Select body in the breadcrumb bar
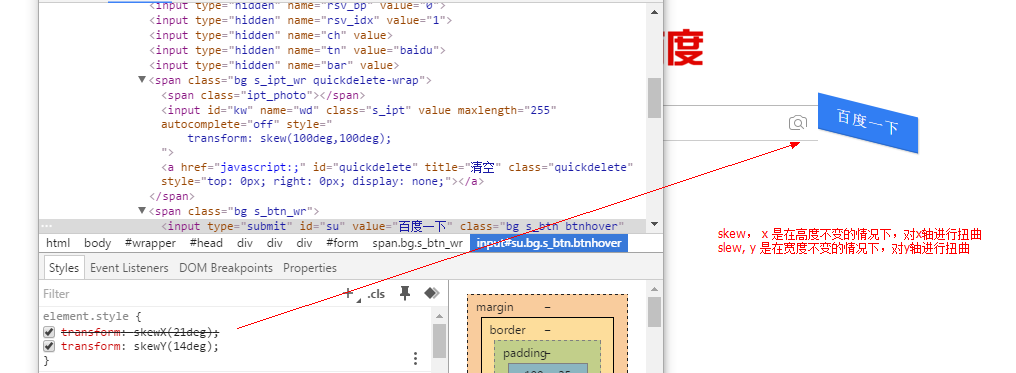The height and width of the screenshot is (373, 1016). point(97,243)
